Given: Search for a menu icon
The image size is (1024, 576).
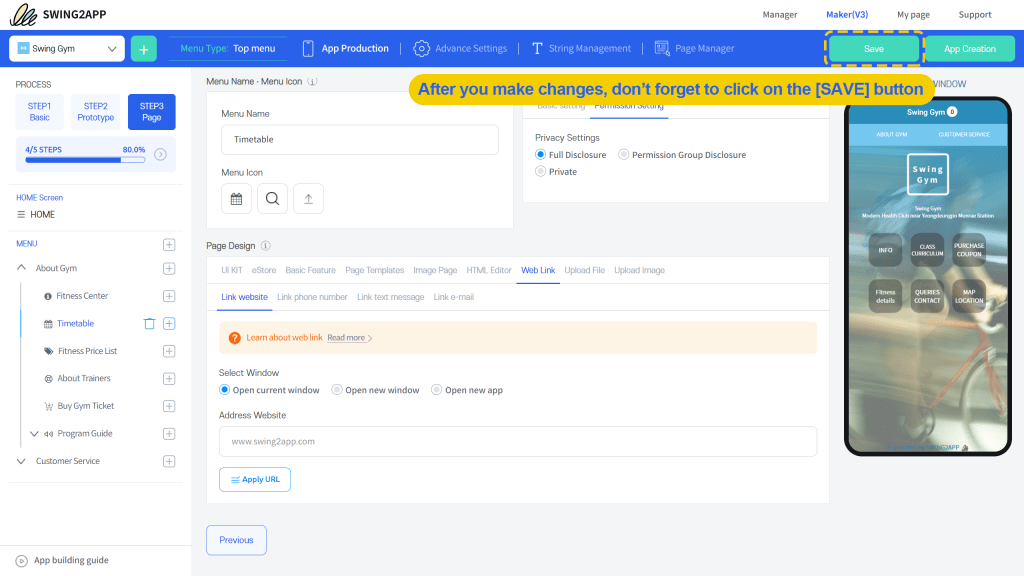Looking at the screenshot, I should click(272, 199).
